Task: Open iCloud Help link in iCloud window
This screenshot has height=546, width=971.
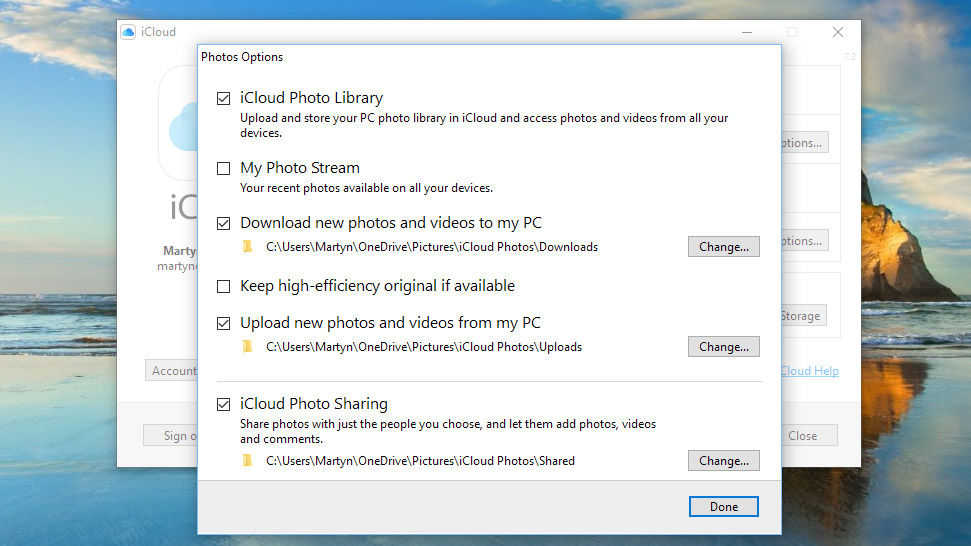Action: pyautogui.click(x=810, y=371)
